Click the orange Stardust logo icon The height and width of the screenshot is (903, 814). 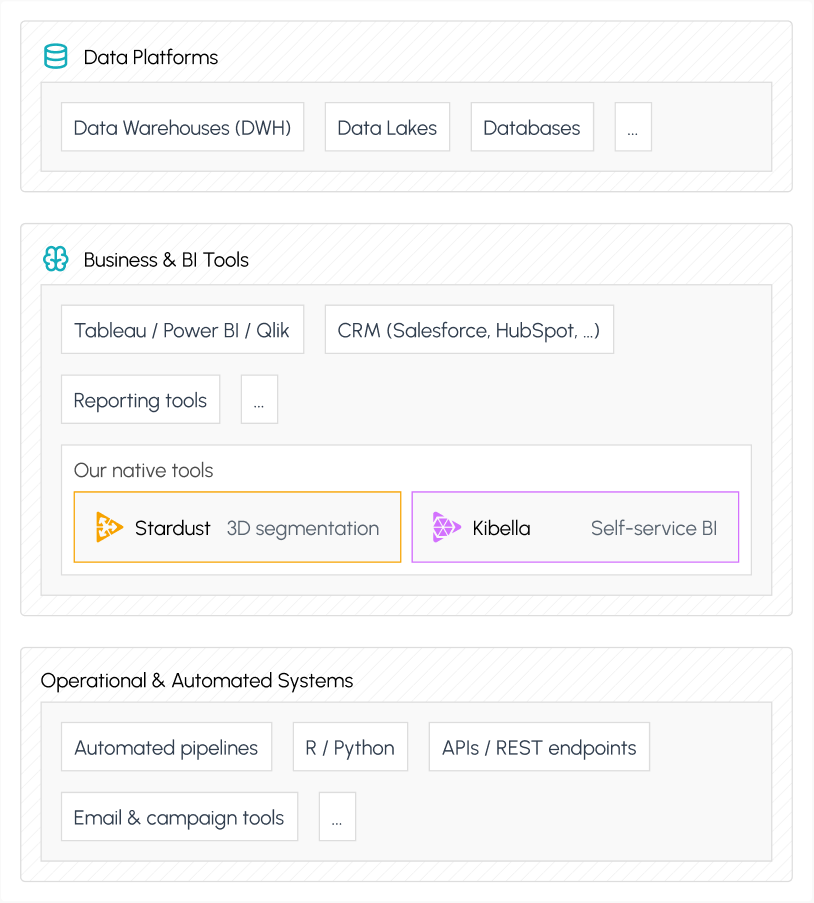click(x=109, y=527)
